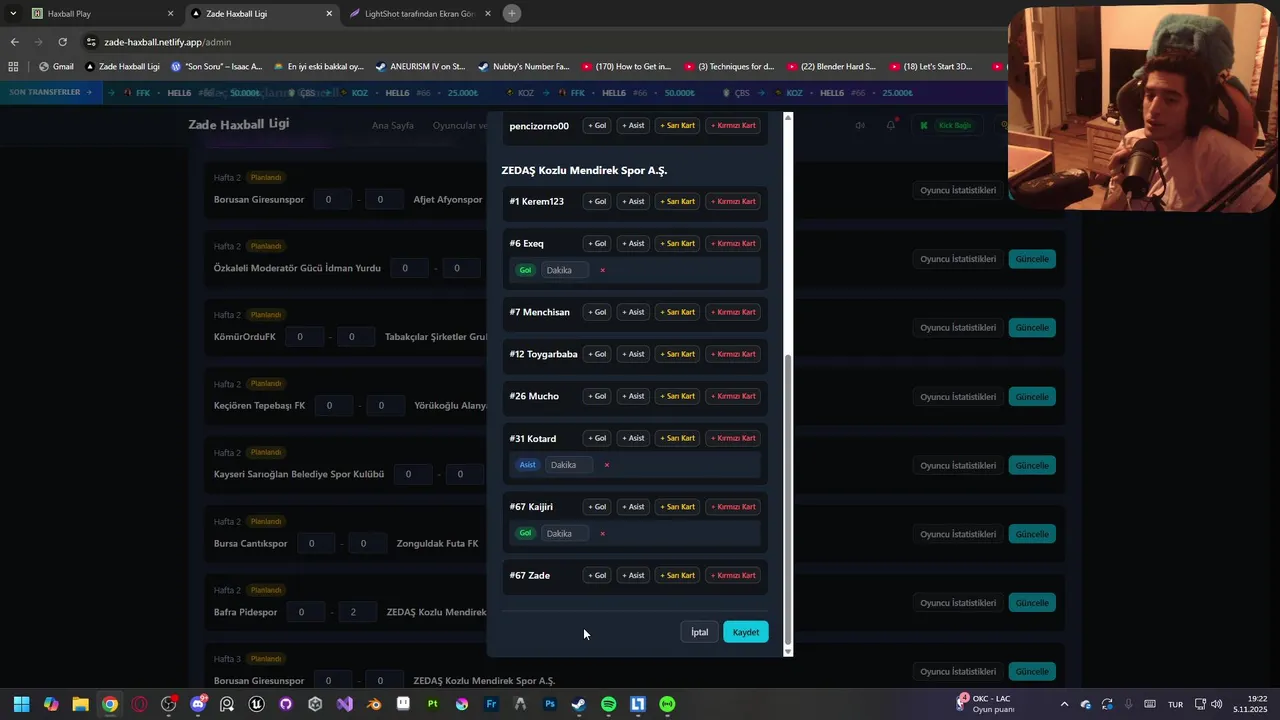1280x720 pixels.
Task: Open Oyuncu İstatistikleri for Bafra Pidespor match
Action: pyautogui.click(x=958, y=603)
